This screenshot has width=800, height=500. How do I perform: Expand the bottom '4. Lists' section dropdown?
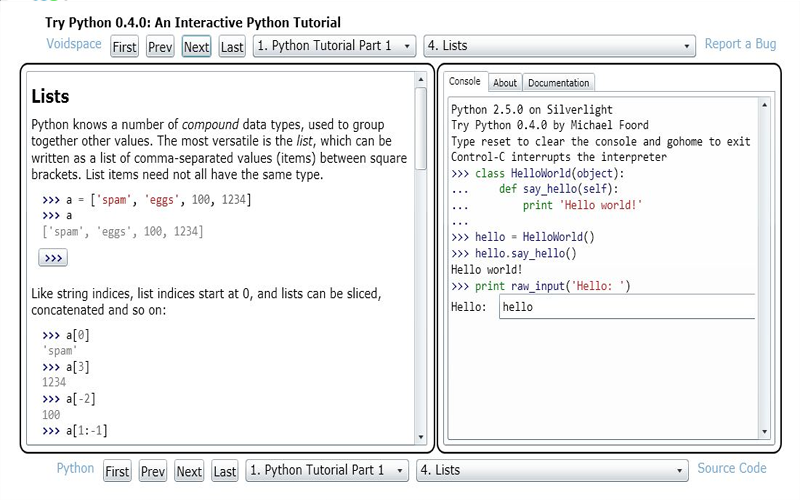click(552, 470)
